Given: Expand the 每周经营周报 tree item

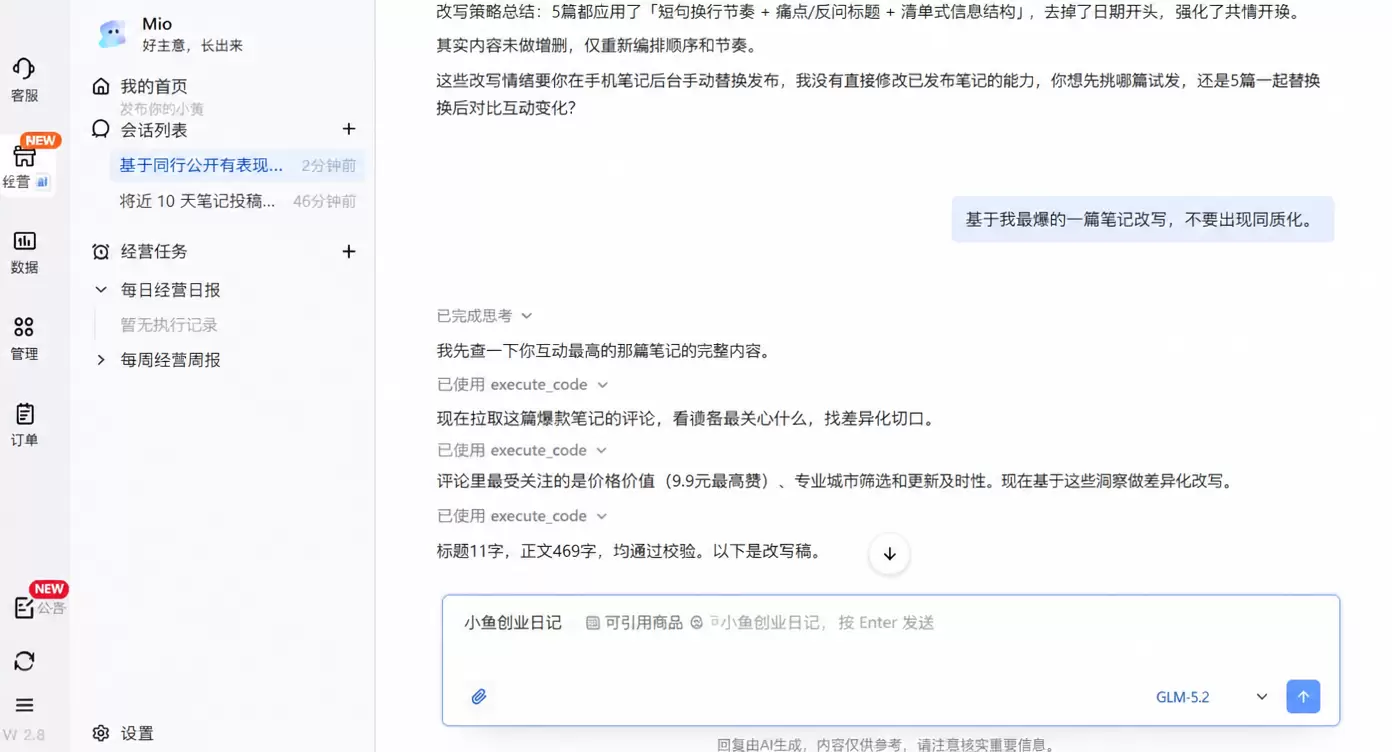Looking at the screenshot, I should [101, 360].
